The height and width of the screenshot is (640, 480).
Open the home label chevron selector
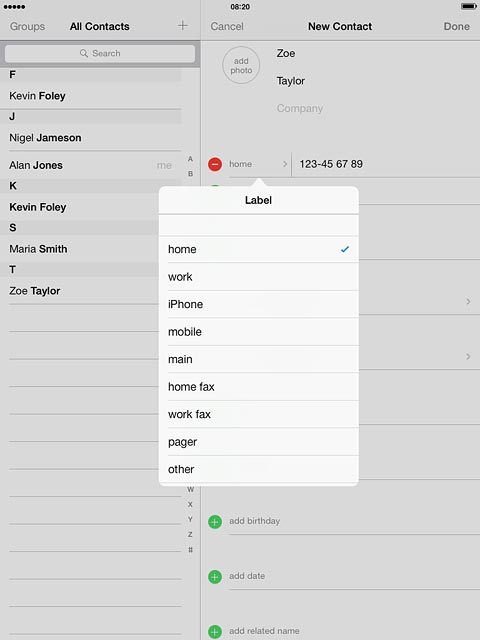[x=285, y=164]
